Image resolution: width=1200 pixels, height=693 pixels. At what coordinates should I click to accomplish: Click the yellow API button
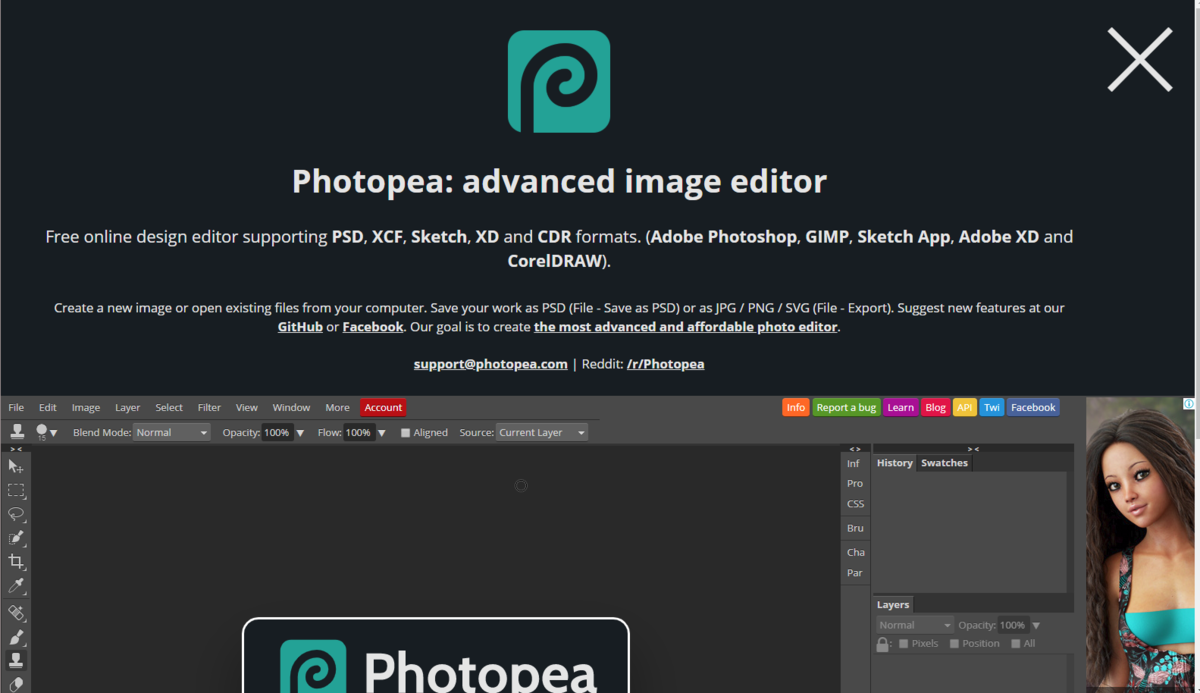click(964, 407)
